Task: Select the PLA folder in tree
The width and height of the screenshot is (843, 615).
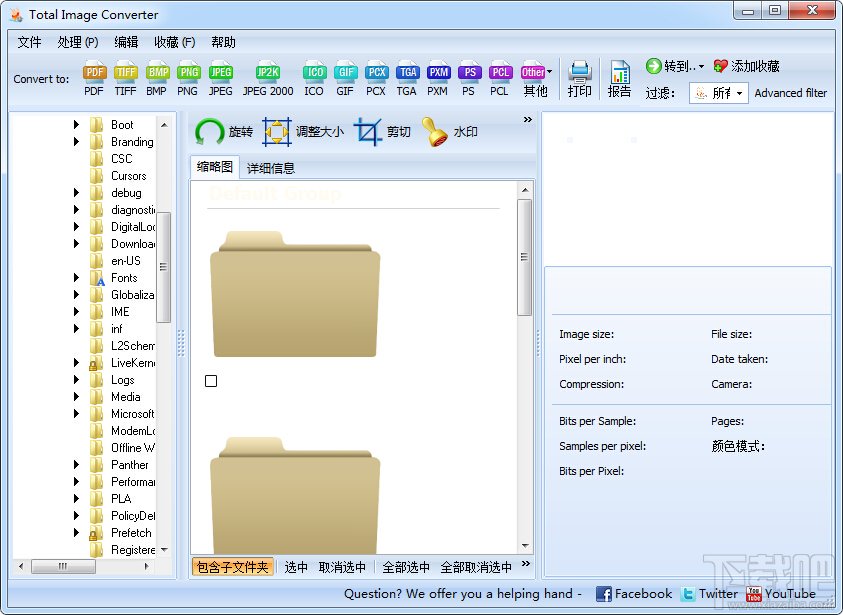Action: click(121, 499)
